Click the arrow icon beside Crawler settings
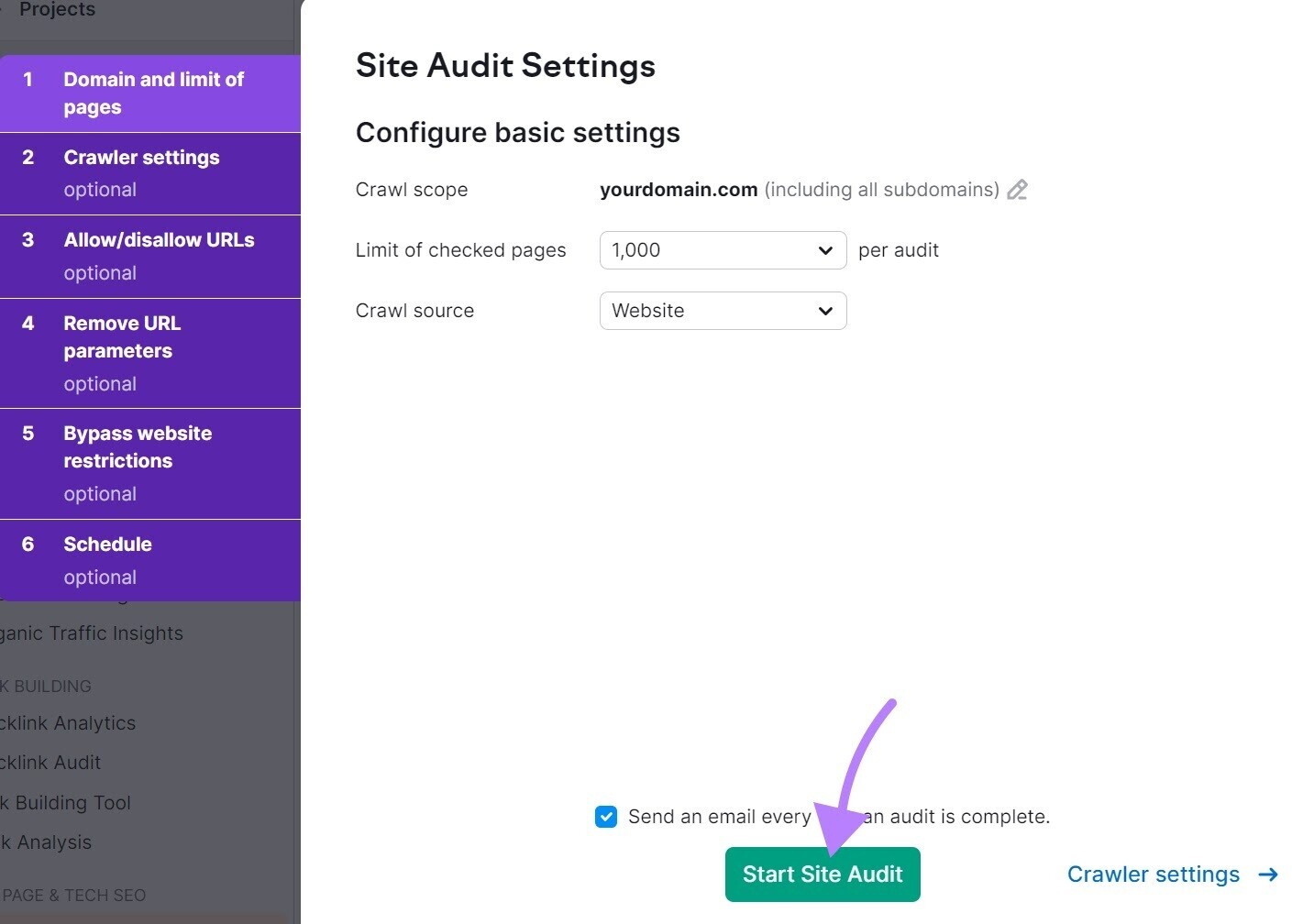 (1270, 874)
